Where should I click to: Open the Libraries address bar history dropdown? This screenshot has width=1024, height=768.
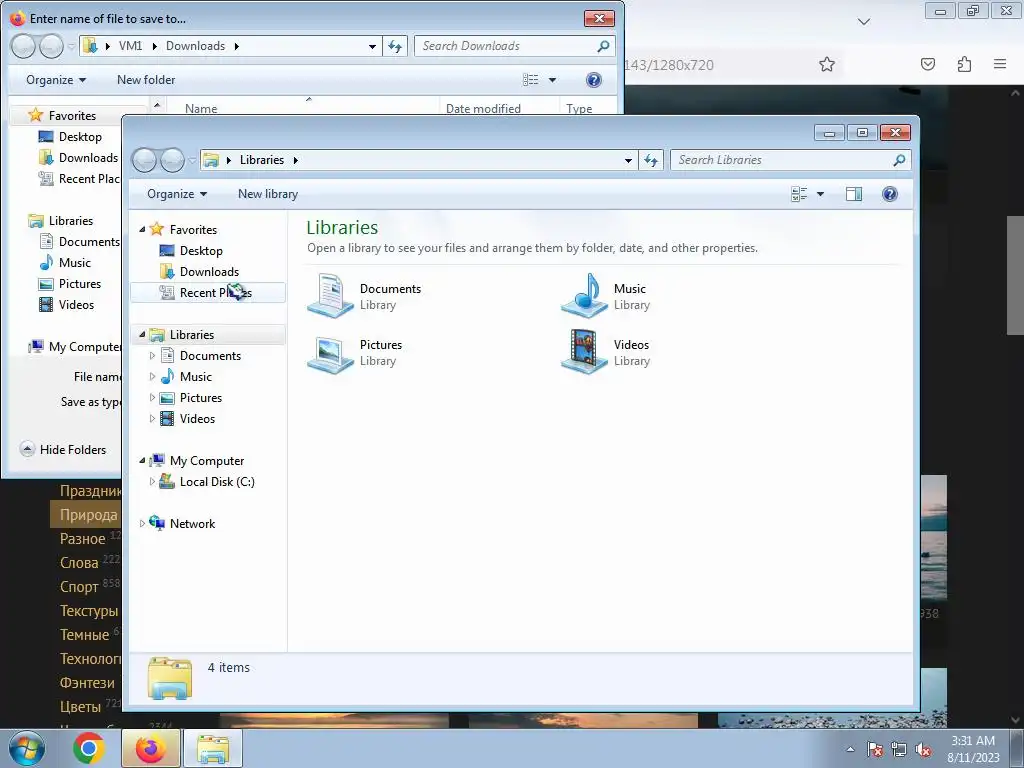click(628, 160)
